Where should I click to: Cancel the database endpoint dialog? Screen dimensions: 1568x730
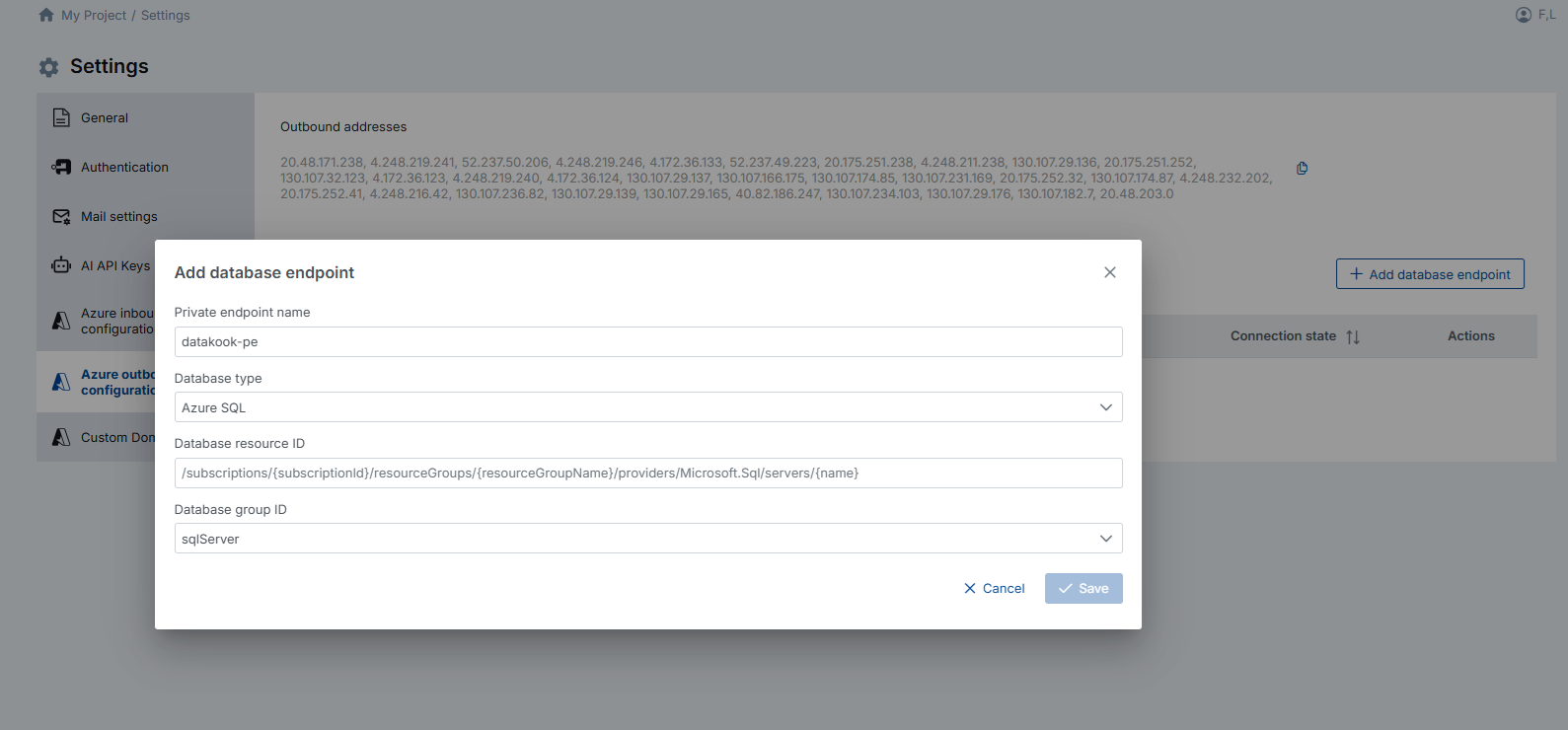tap(995, 588)
